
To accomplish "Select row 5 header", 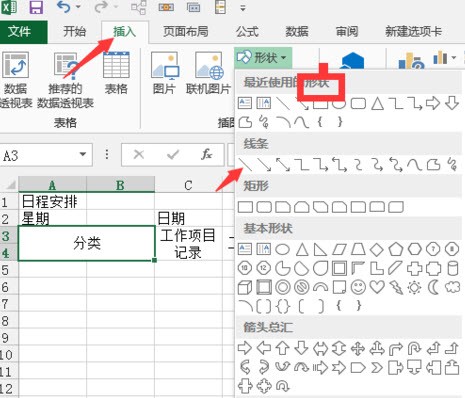I will pyautogui.click(x=9, y=269).
